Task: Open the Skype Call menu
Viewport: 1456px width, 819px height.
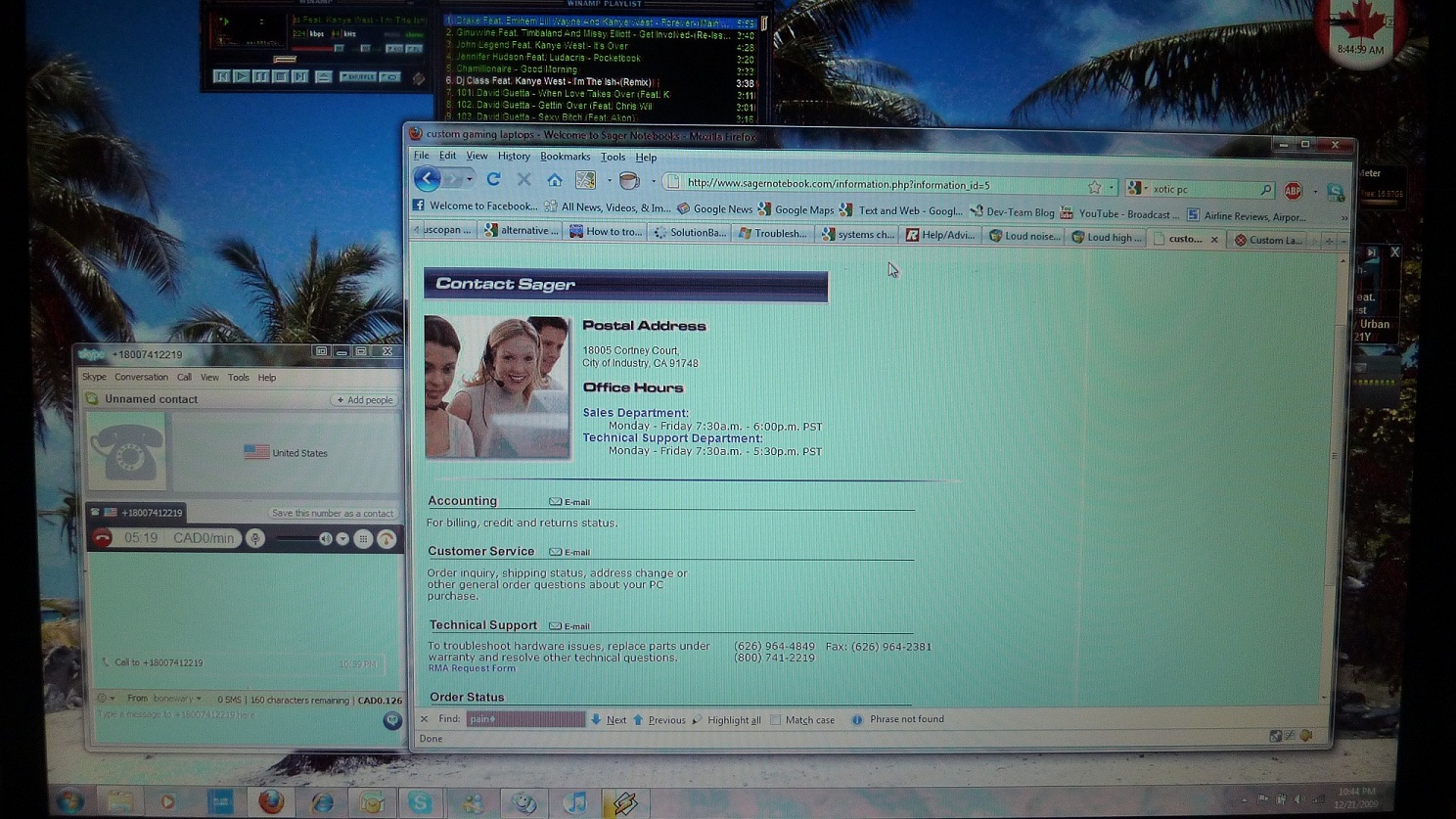Action: [x=184, y=377]
